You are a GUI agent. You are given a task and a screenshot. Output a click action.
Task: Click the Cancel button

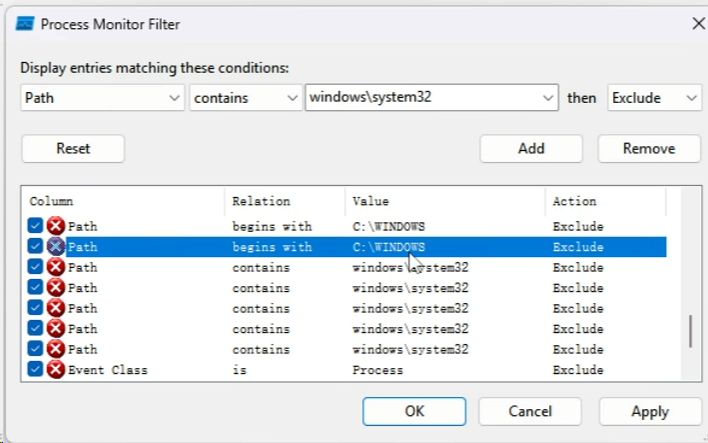(x=530, y=411)
